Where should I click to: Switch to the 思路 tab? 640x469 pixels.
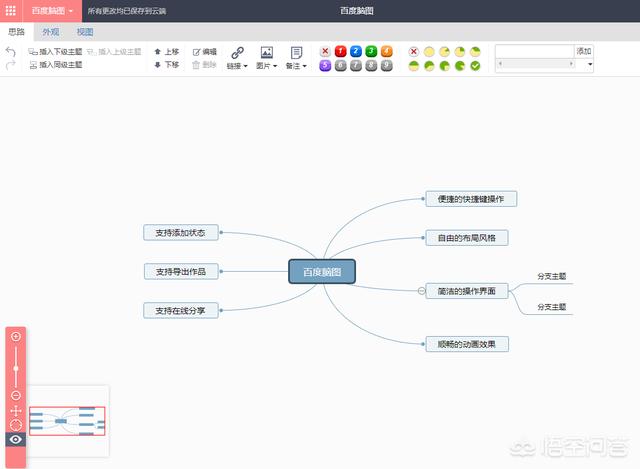point(16,32)
